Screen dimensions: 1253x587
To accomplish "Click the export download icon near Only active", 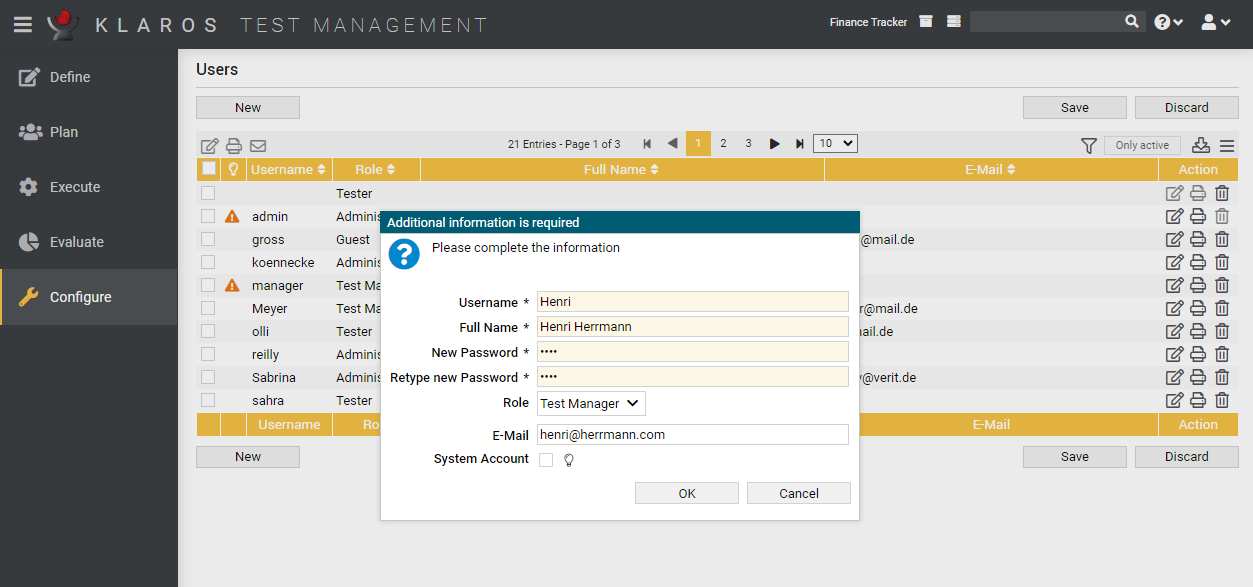I will pyautogui.click(x=1201, y=145).
